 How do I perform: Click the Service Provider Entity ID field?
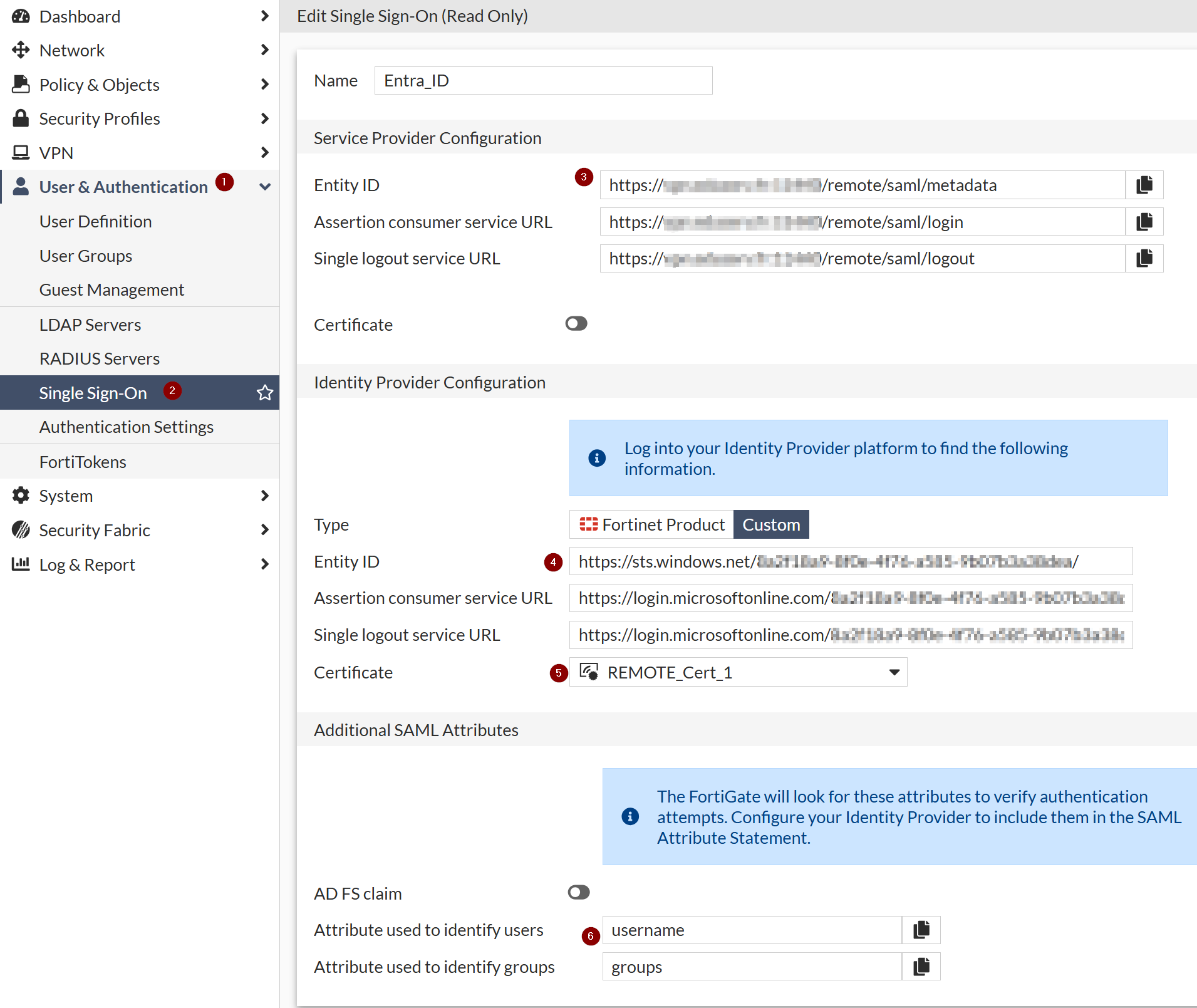tap(863, 185)
